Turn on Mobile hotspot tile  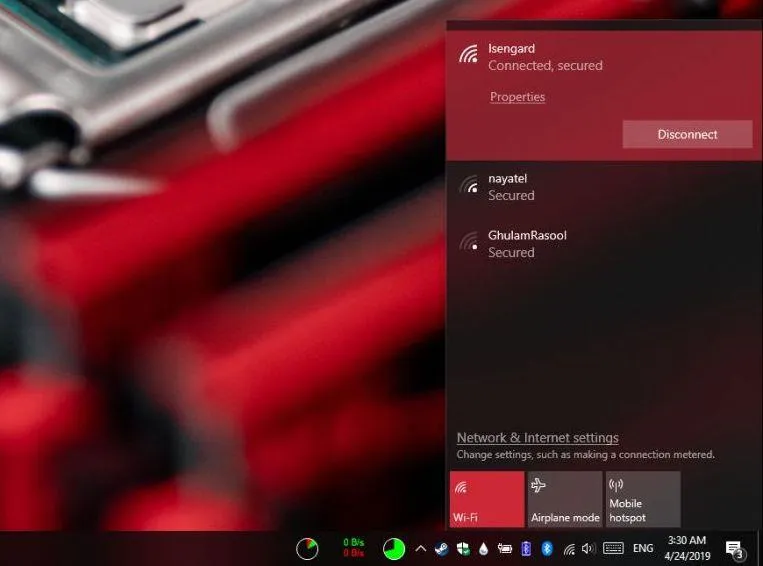643,499
